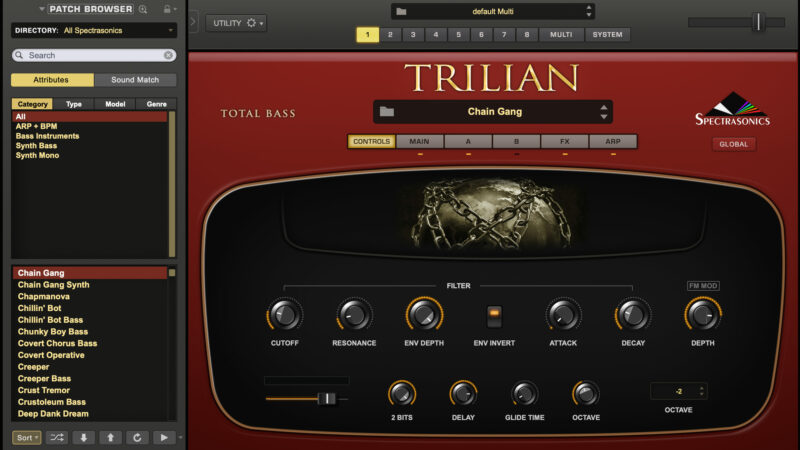The image size is (800, 450).
Task: Click the Chain Gang patch stepper arrows
Action: [x=604, y=112]
